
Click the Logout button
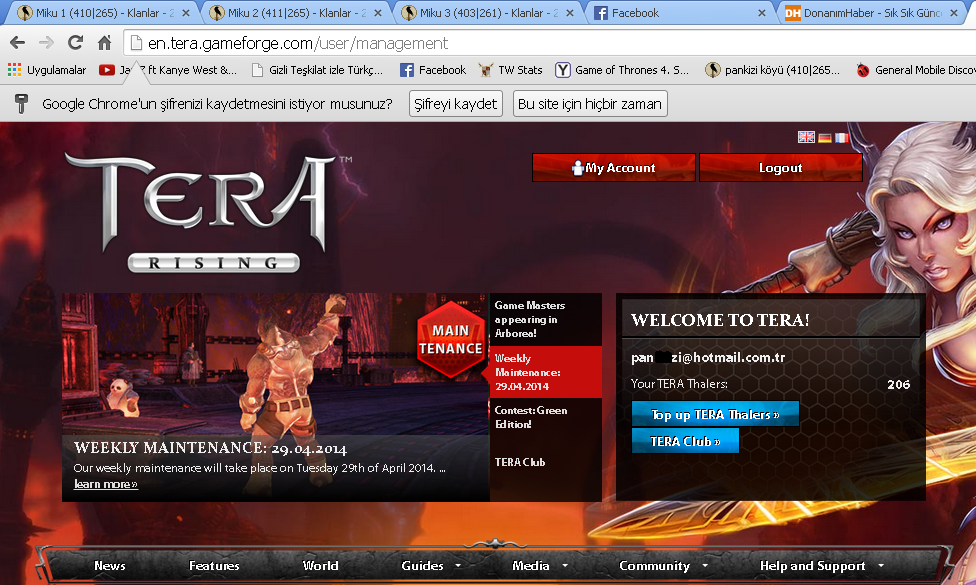point(781,167)
